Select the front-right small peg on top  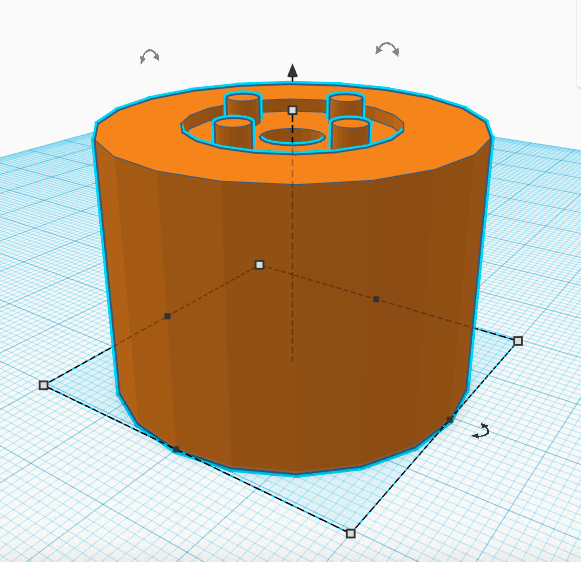[x=350, y=133]
